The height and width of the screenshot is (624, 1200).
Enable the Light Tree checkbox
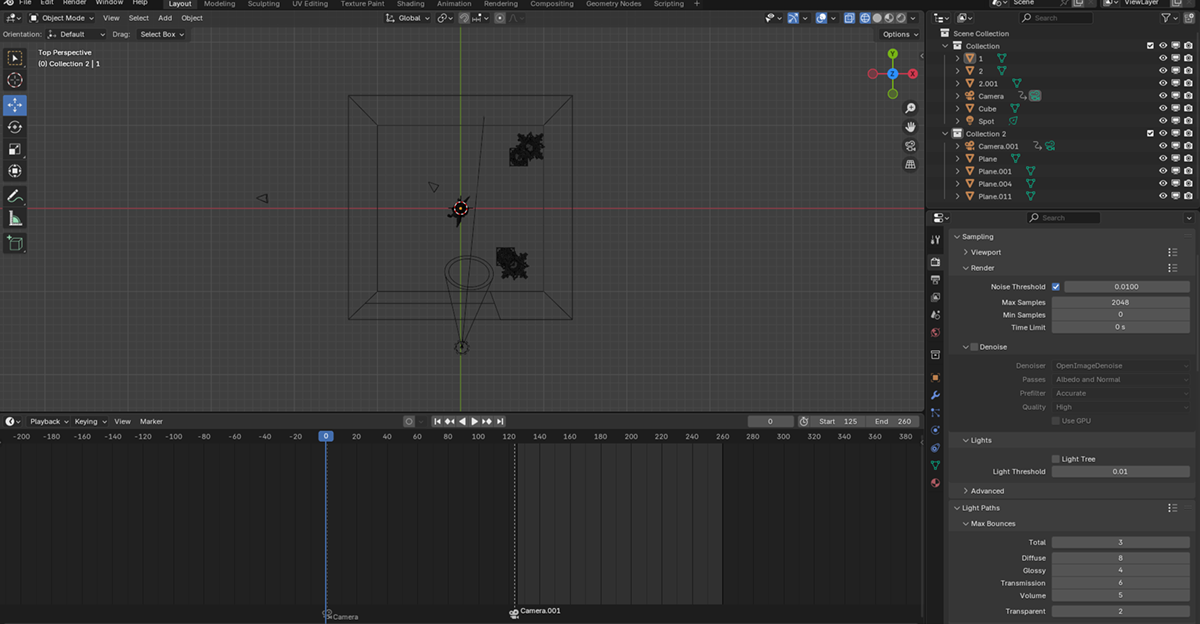(1056, 459)
